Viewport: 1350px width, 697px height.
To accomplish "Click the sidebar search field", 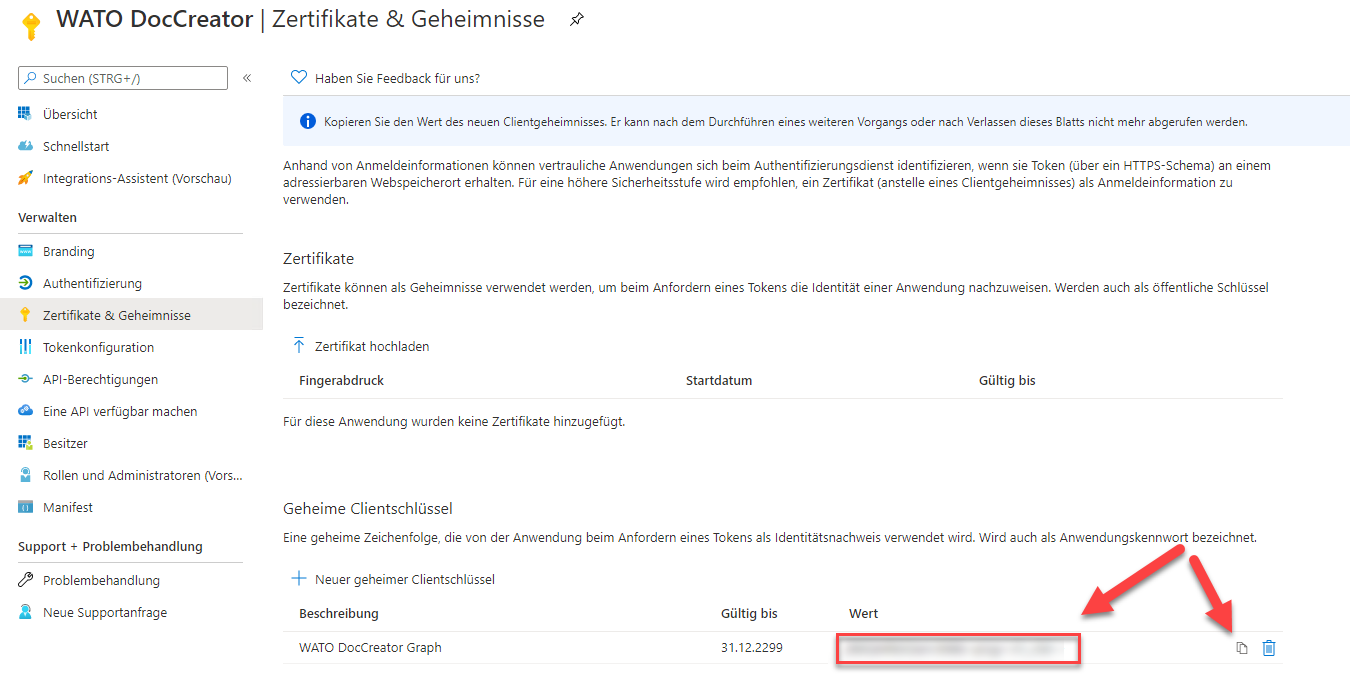I will tap(123, 78).
